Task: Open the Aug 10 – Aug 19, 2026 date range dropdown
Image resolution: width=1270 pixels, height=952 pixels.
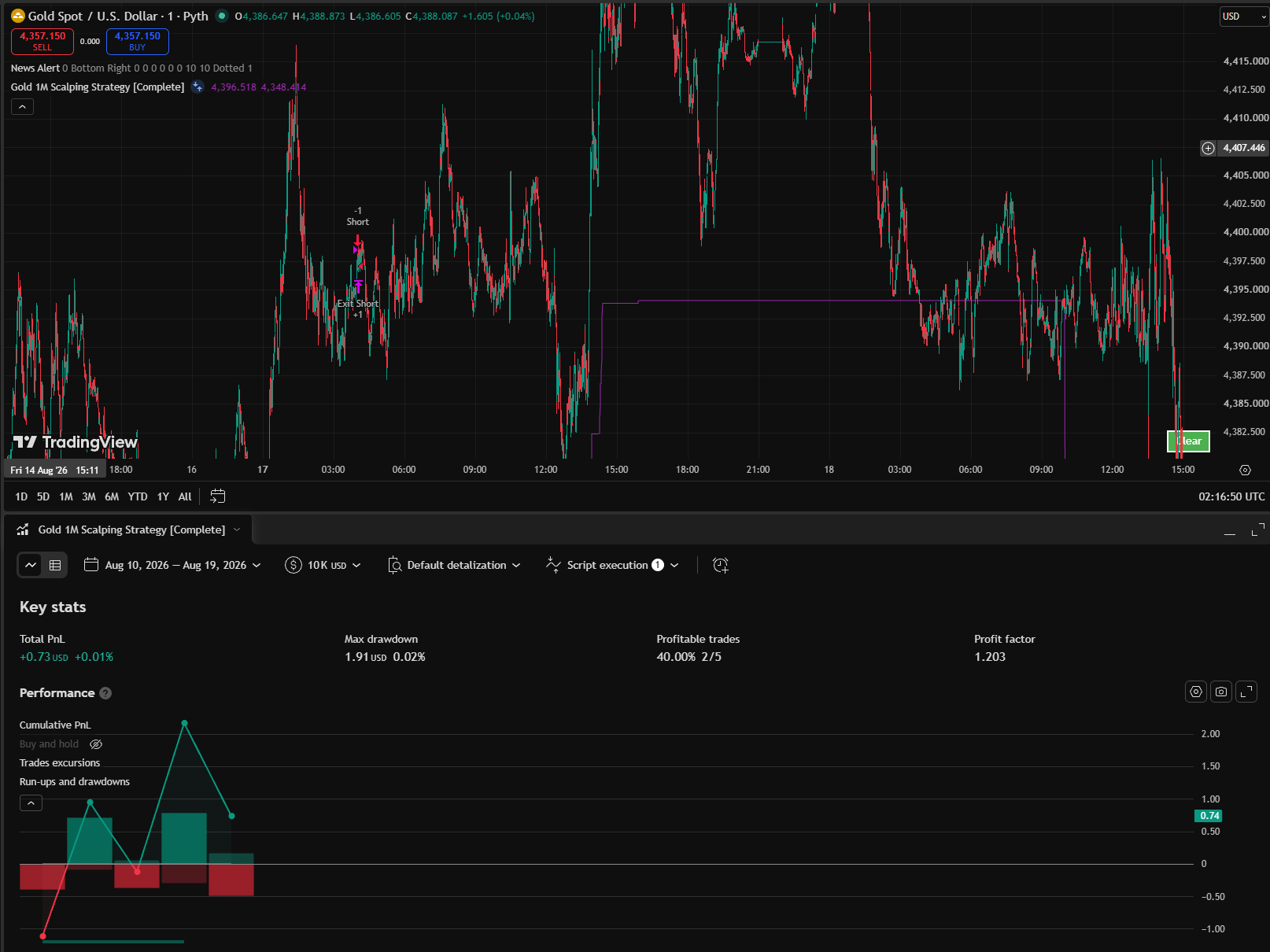Action: pyautogui.click(x=172, y=565)
